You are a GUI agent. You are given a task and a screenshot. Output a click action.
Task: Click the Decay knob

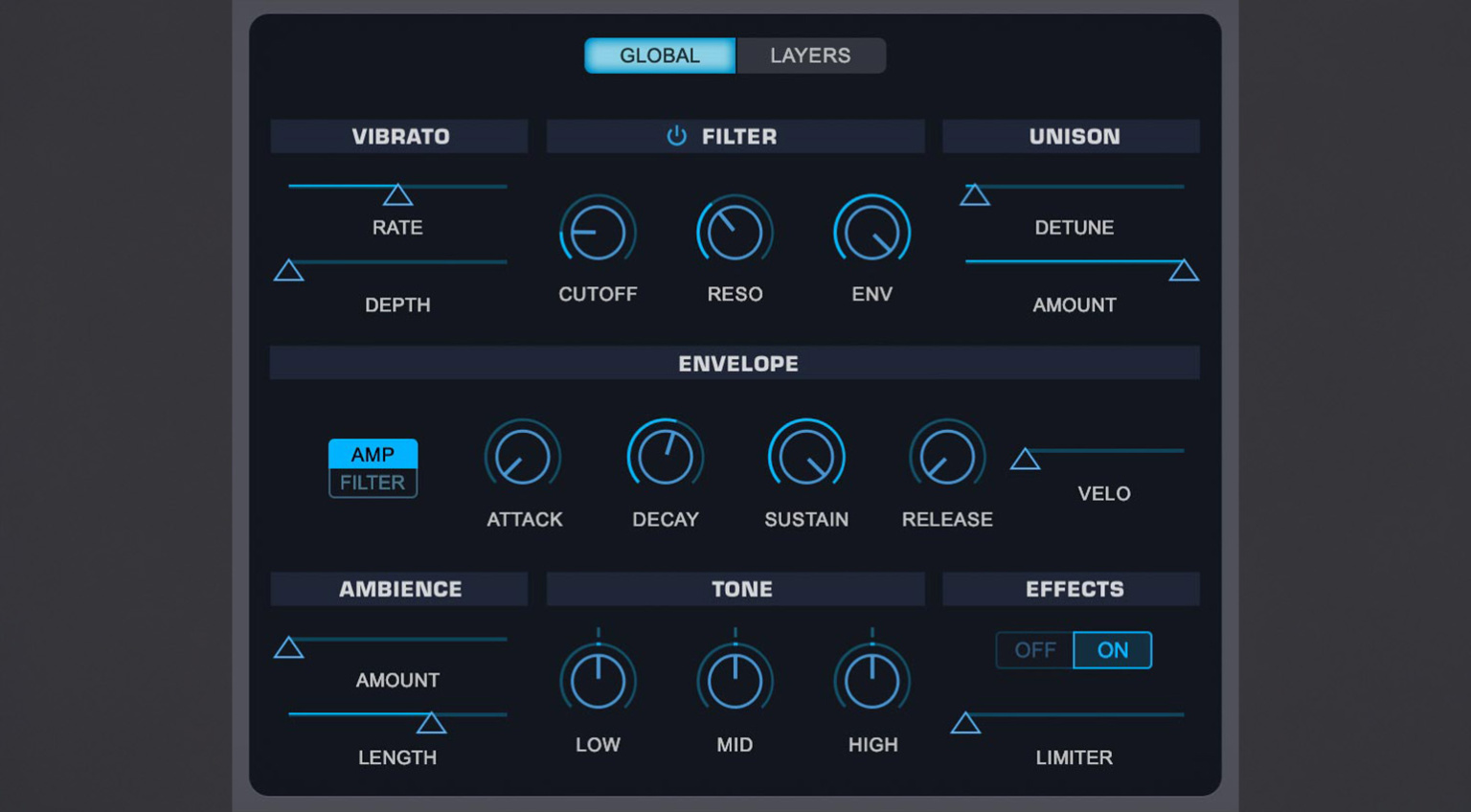tap(665, 454)
